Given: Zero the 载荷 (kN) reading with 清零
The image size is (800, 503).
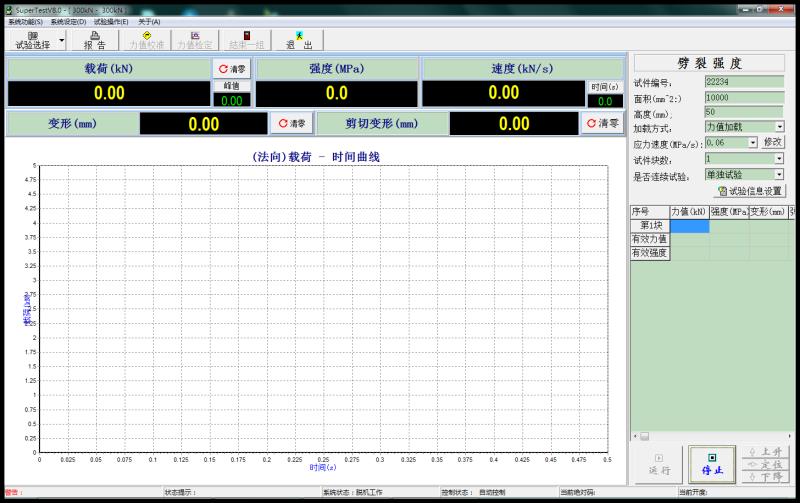Looking at the screenshot, I should pos(232,69).
